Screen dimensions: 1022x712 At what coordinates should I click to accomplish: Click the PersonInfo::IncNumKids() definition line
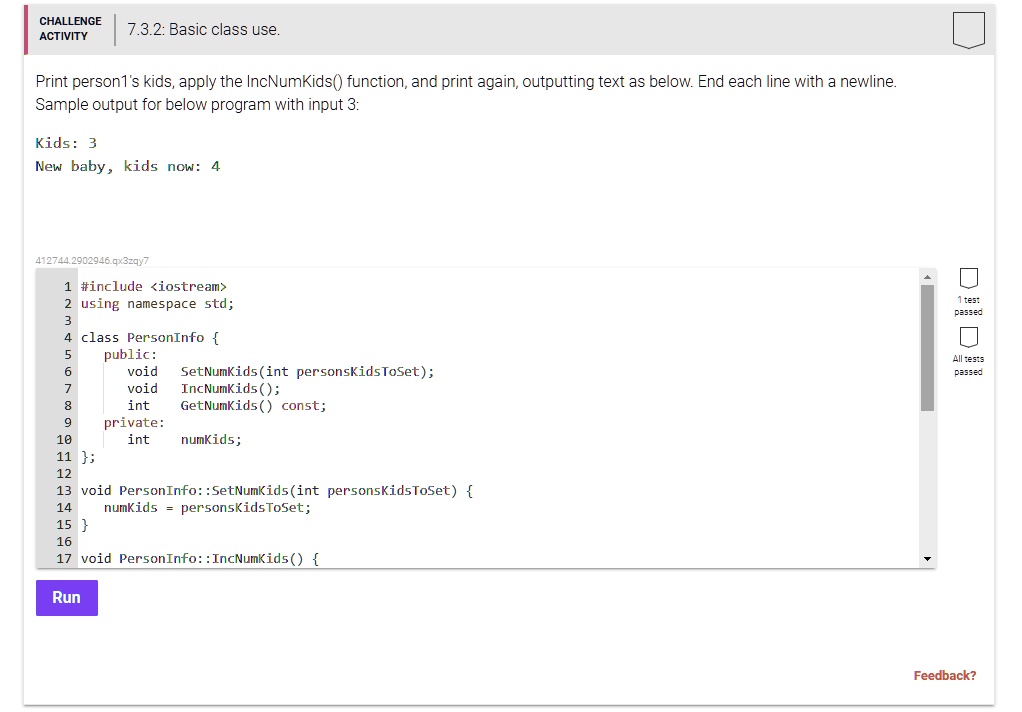[x=199, y=559]
